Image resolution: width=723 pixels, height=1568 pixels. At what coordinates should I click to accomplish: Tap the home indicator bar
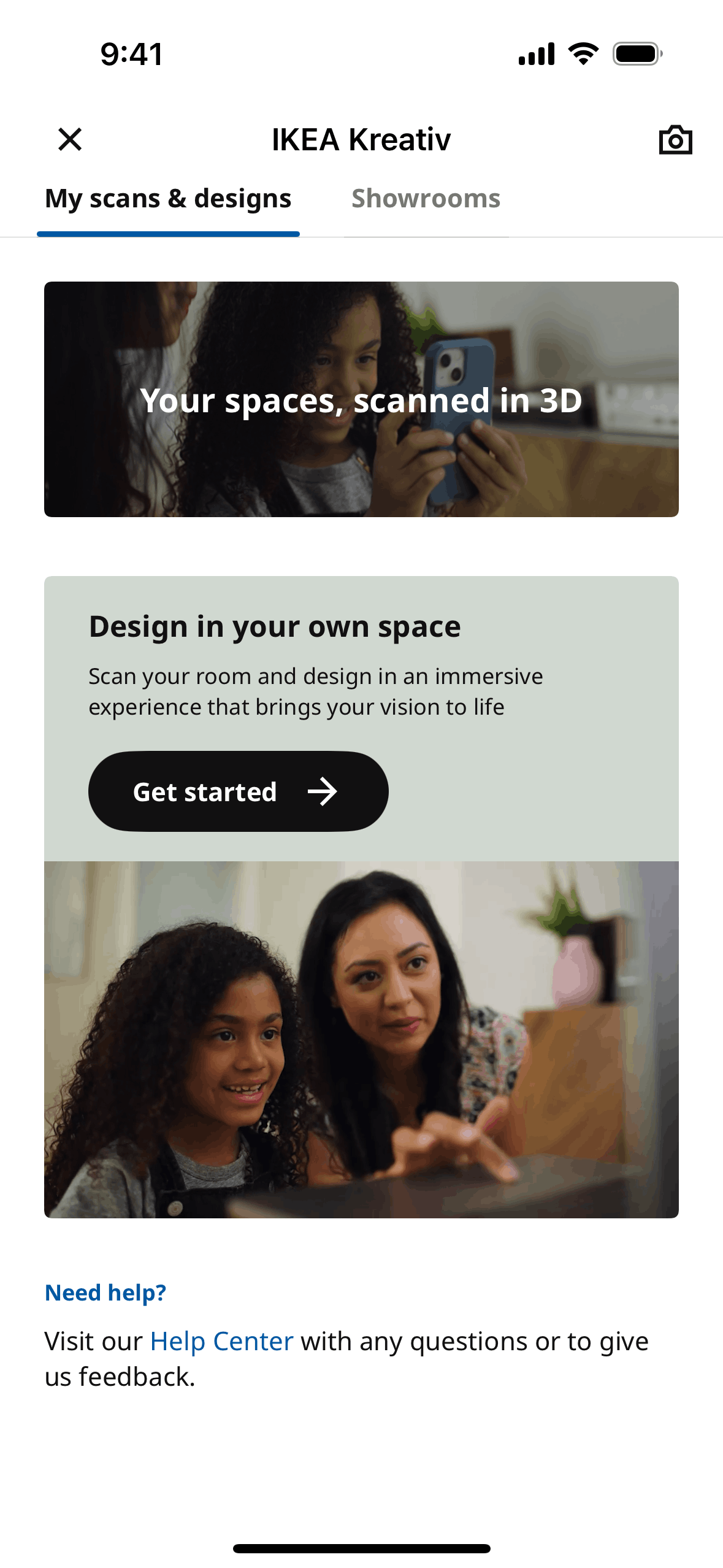[x=362, y=1548]
